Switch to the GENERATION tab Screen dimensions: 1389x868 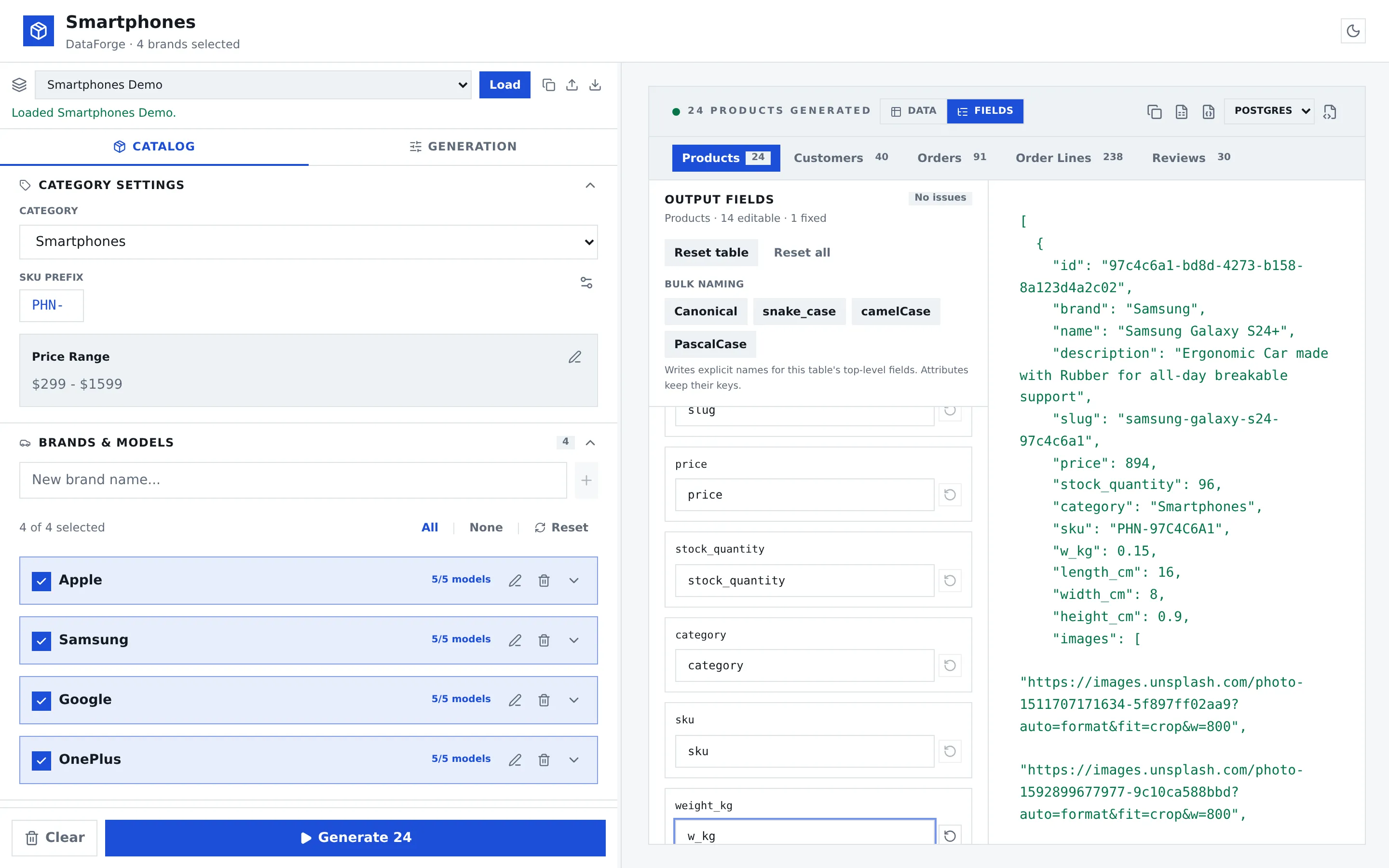(x=463, y=147)
